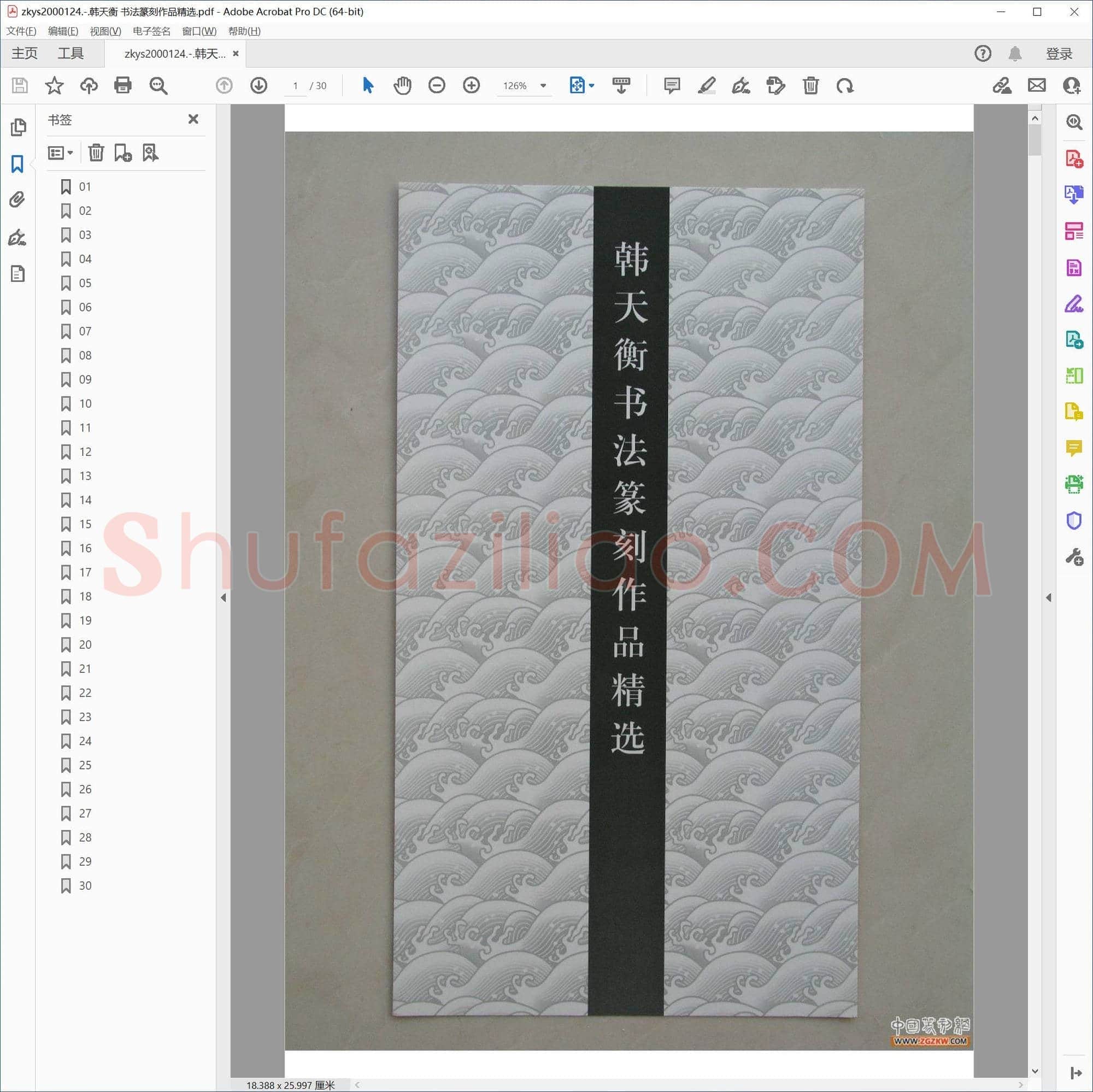
Task: Open the attachments paperclip panel
Action: click(17, 199)
